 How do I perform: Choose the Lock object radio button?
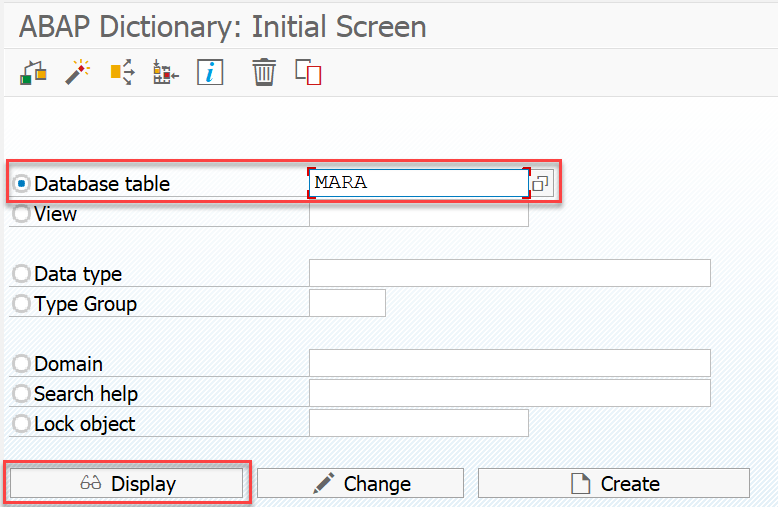tap(22, 424)
